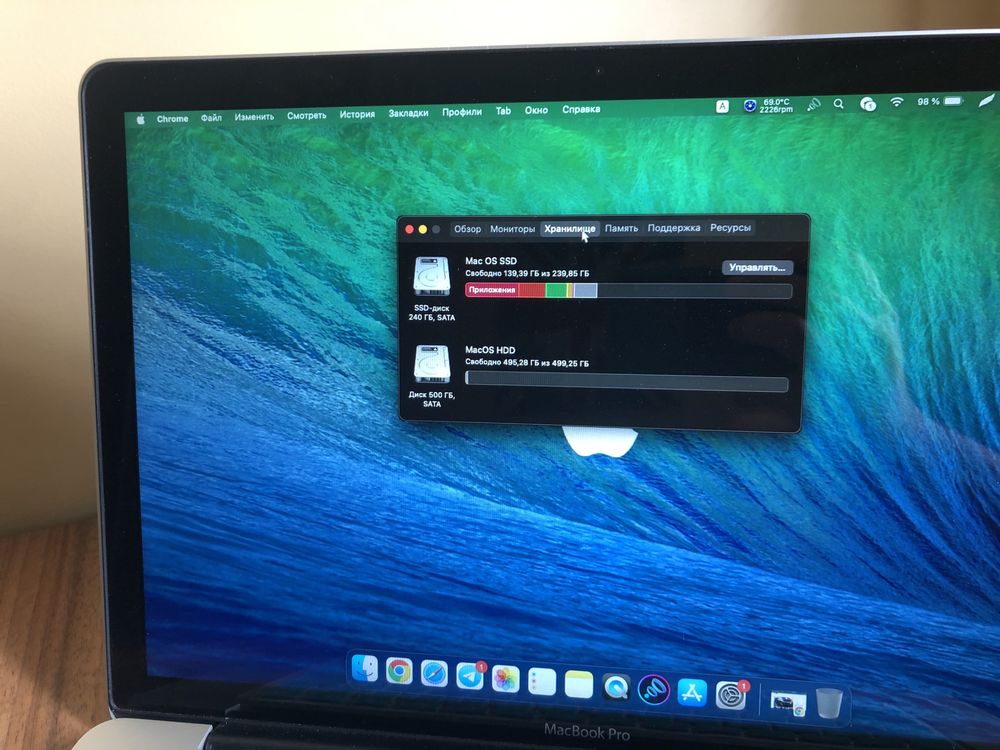Image resolution: width=1000 pixels, height=750 pixels.
Task: Click the AirDrop-style menu bar icon
Action: point(814,104)
